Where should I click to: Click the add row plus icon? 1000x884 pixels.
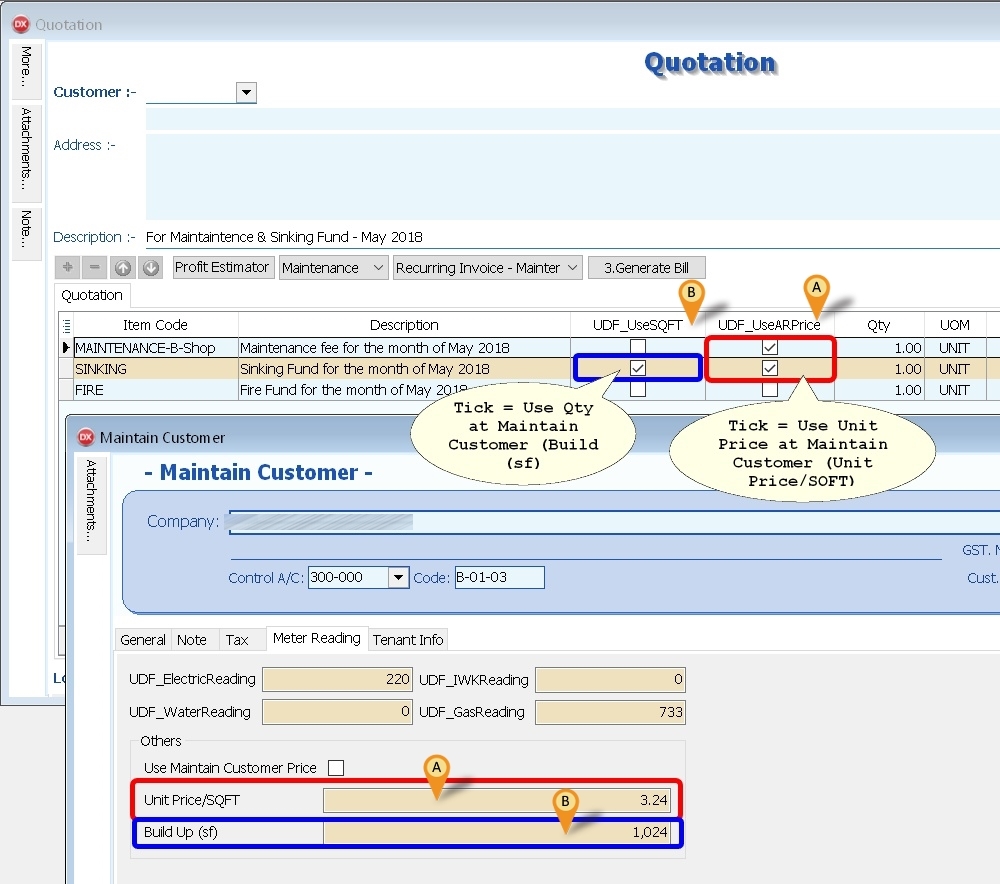(x=68, y=268)
